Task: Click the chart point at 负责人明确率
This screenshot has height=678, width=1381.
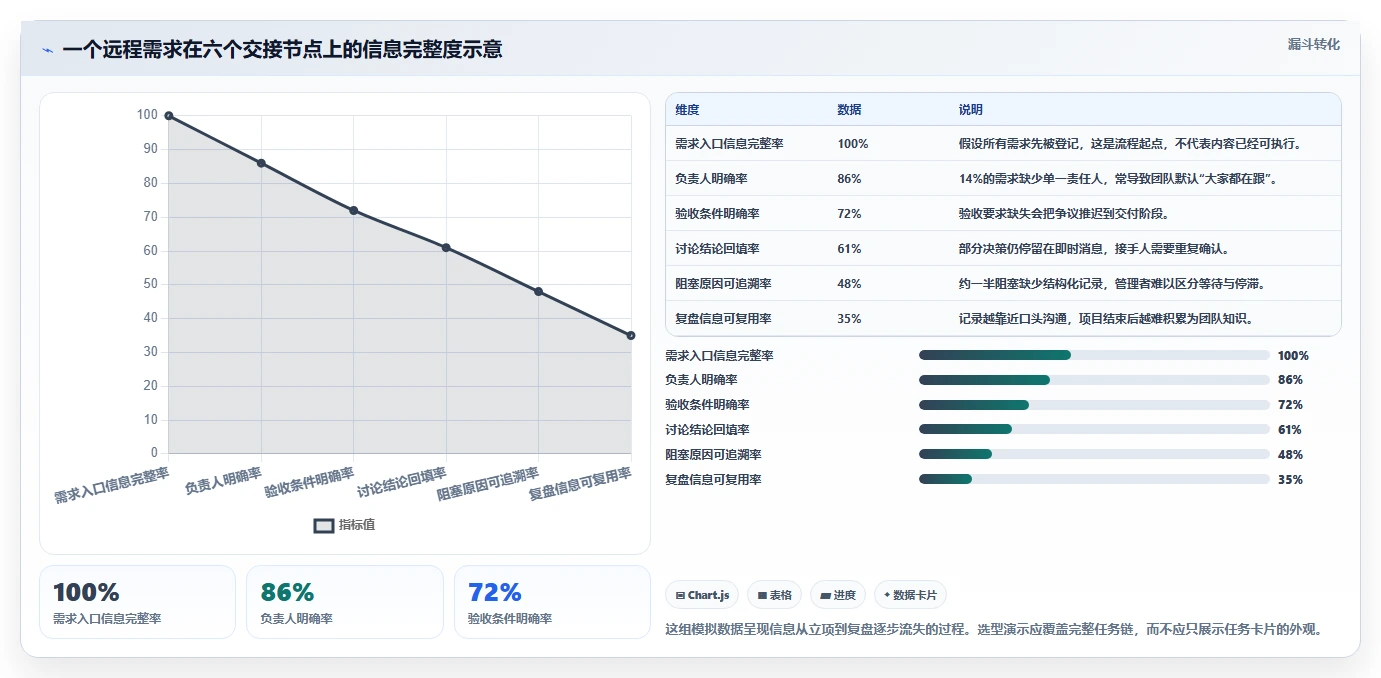Action: click(261, 163)
